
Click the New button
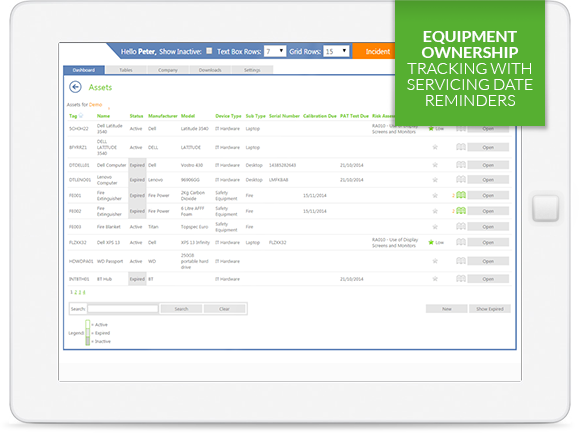[446, 309]
